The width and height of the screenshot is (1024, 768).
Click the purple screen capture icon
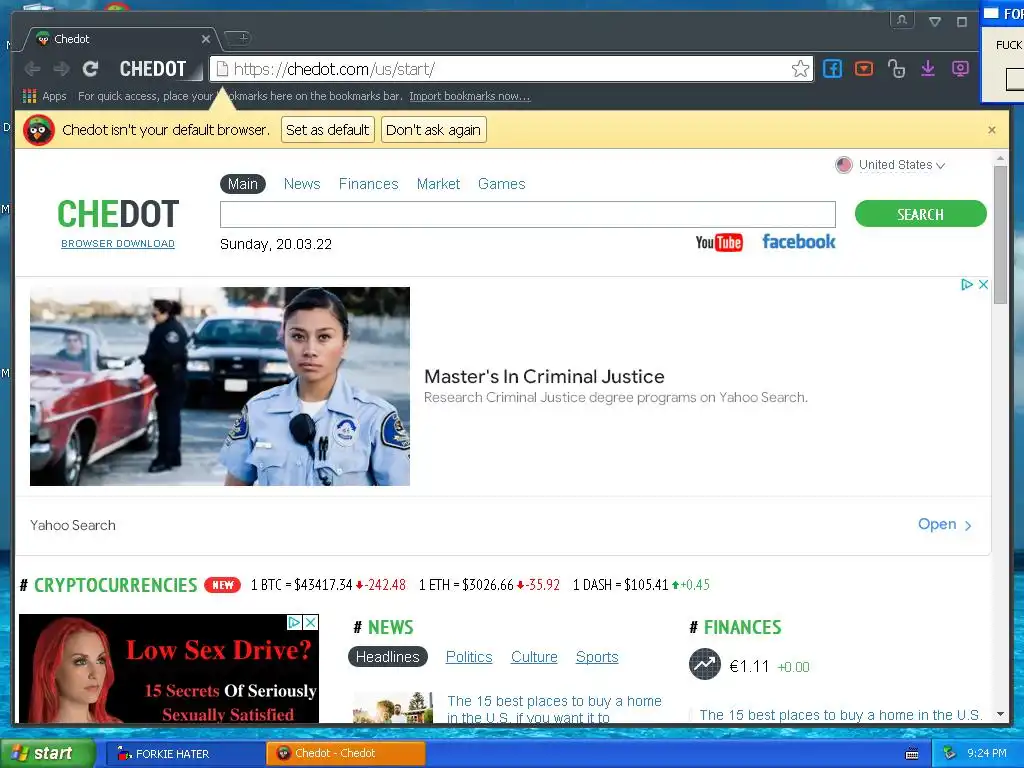point(960,69)
